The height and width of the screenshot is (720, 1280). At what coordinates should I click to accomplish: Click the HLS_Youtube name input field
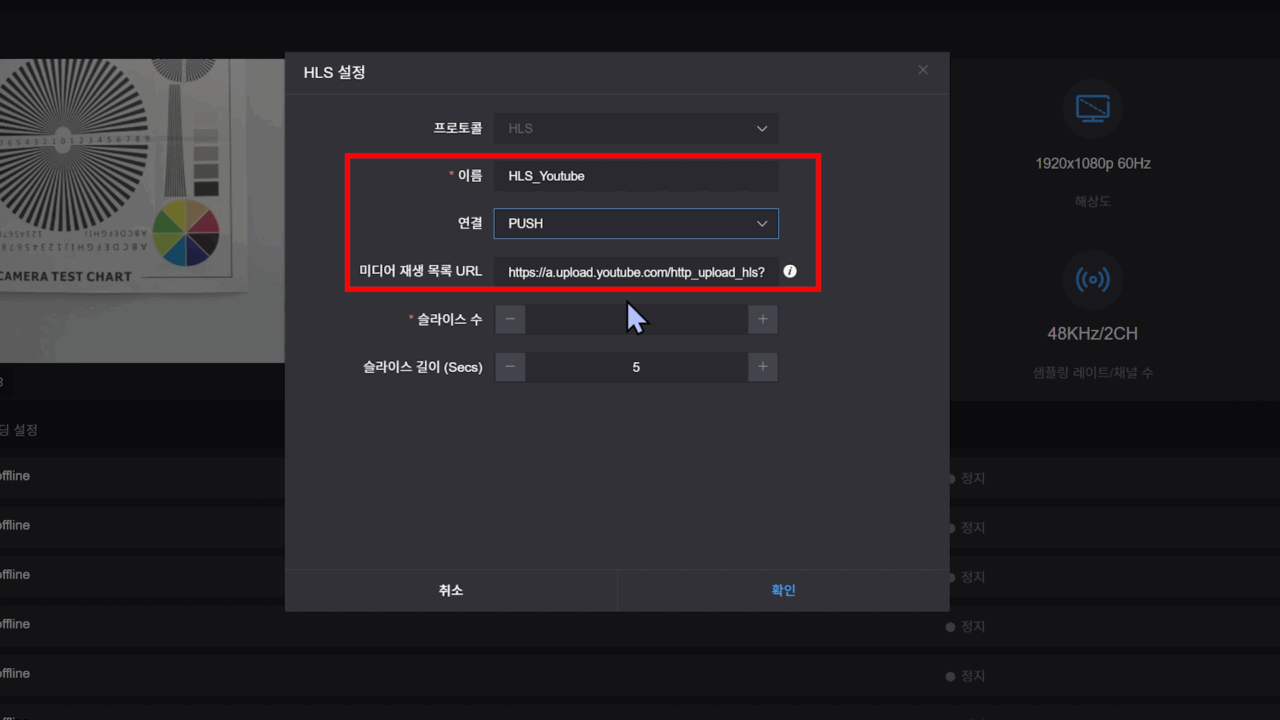(x=636, y=175)
